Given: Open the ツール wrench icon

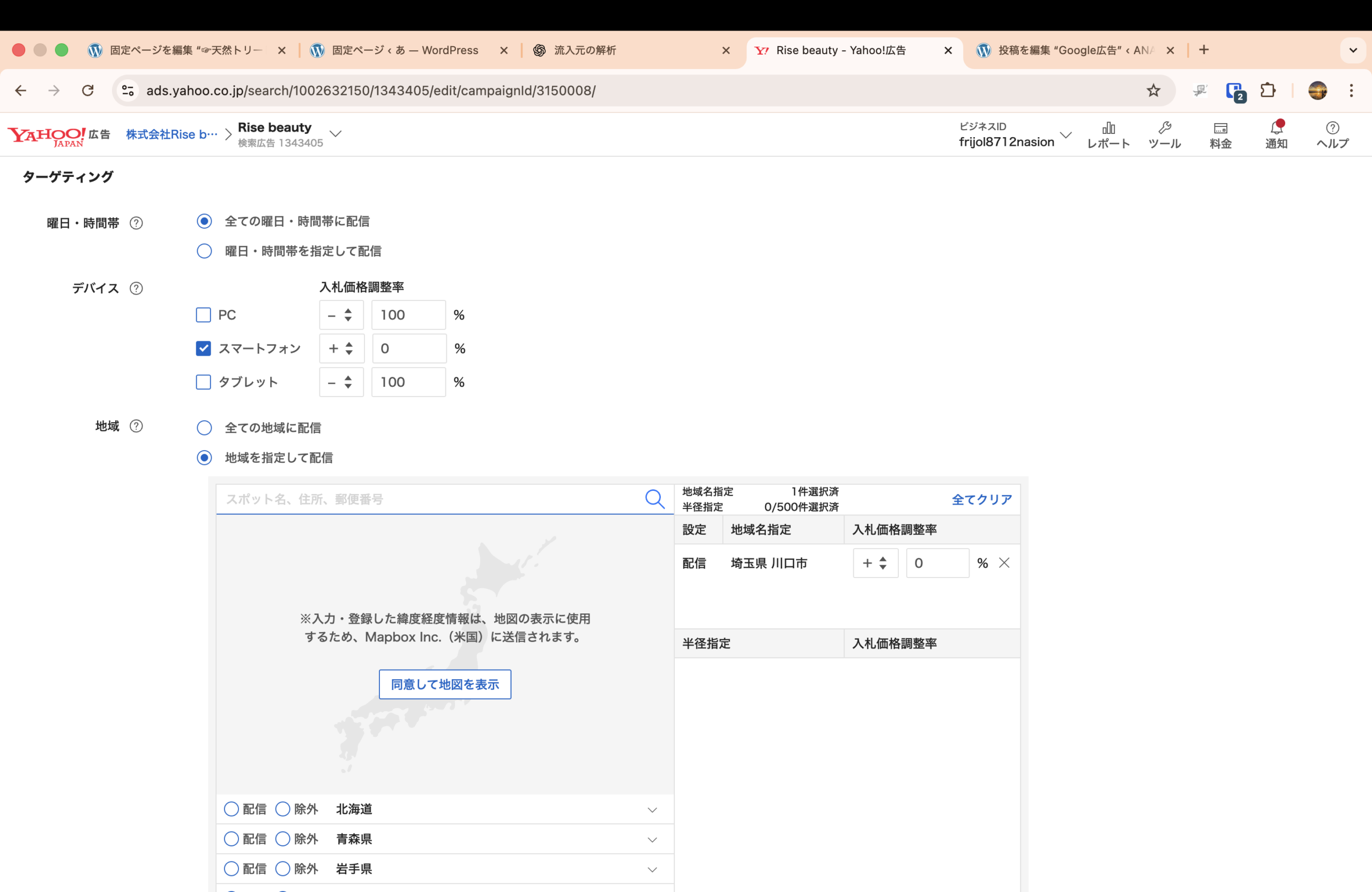Looking at the screenshot, I should 1164,135.
